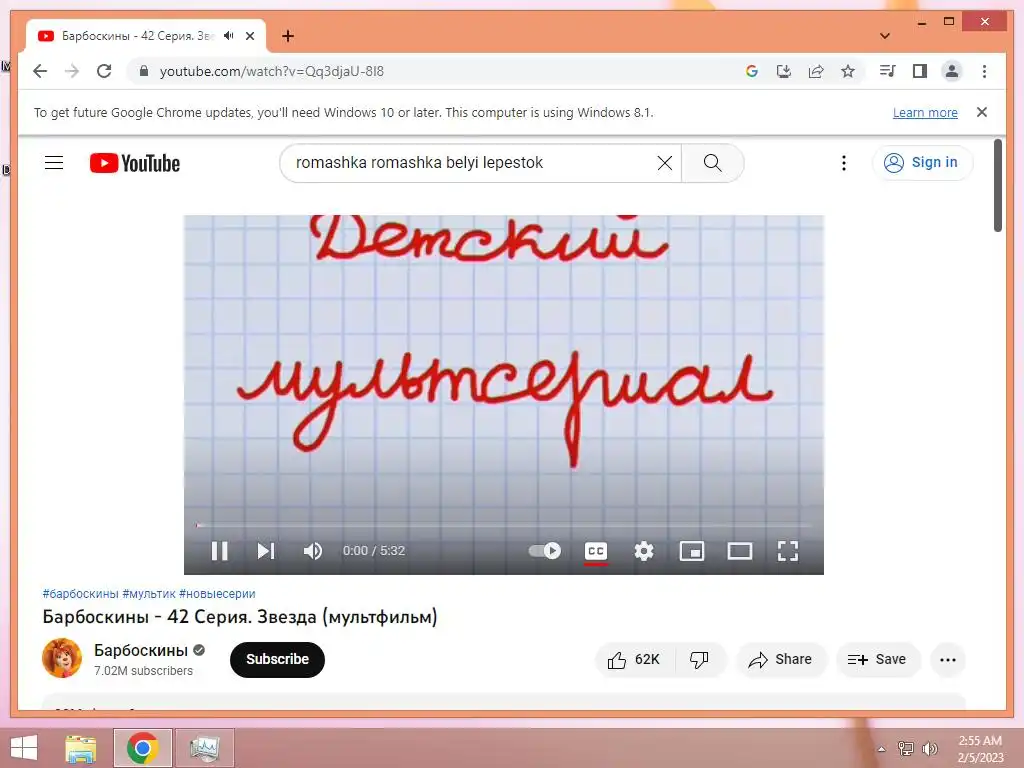Click the Sign in button
The width and height of the screenshot is (1024, 768).
[x=922, y=163]
